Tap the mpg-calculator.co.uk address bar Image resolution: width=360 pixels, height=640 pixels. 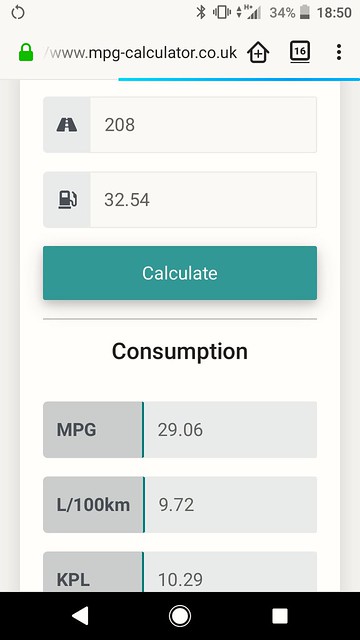click(140, 53)
